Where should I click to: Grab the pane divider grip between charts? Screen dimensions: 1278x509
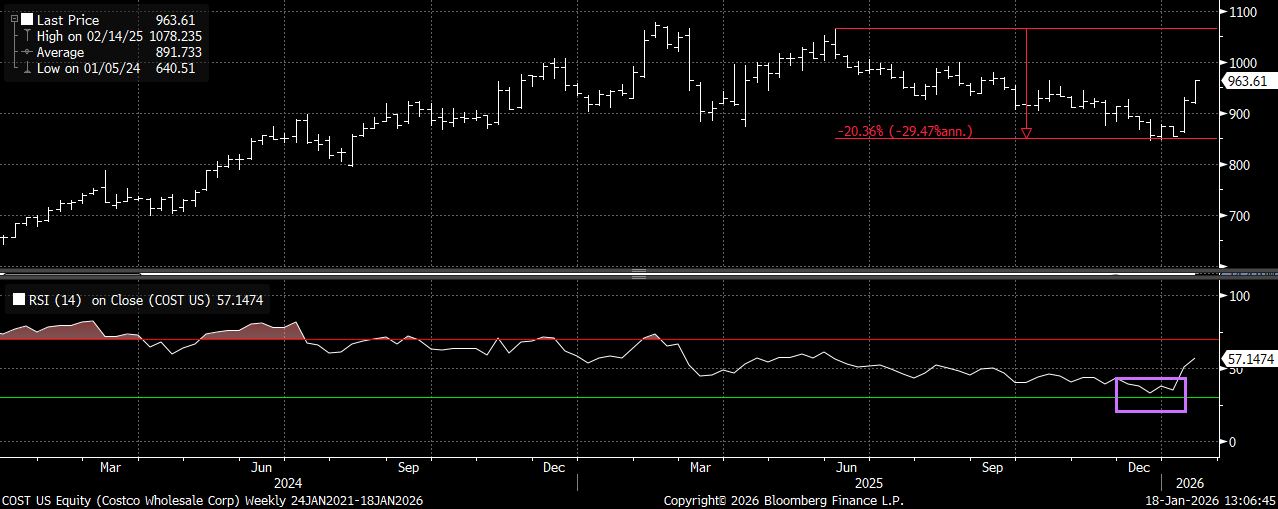coord(638,272)
